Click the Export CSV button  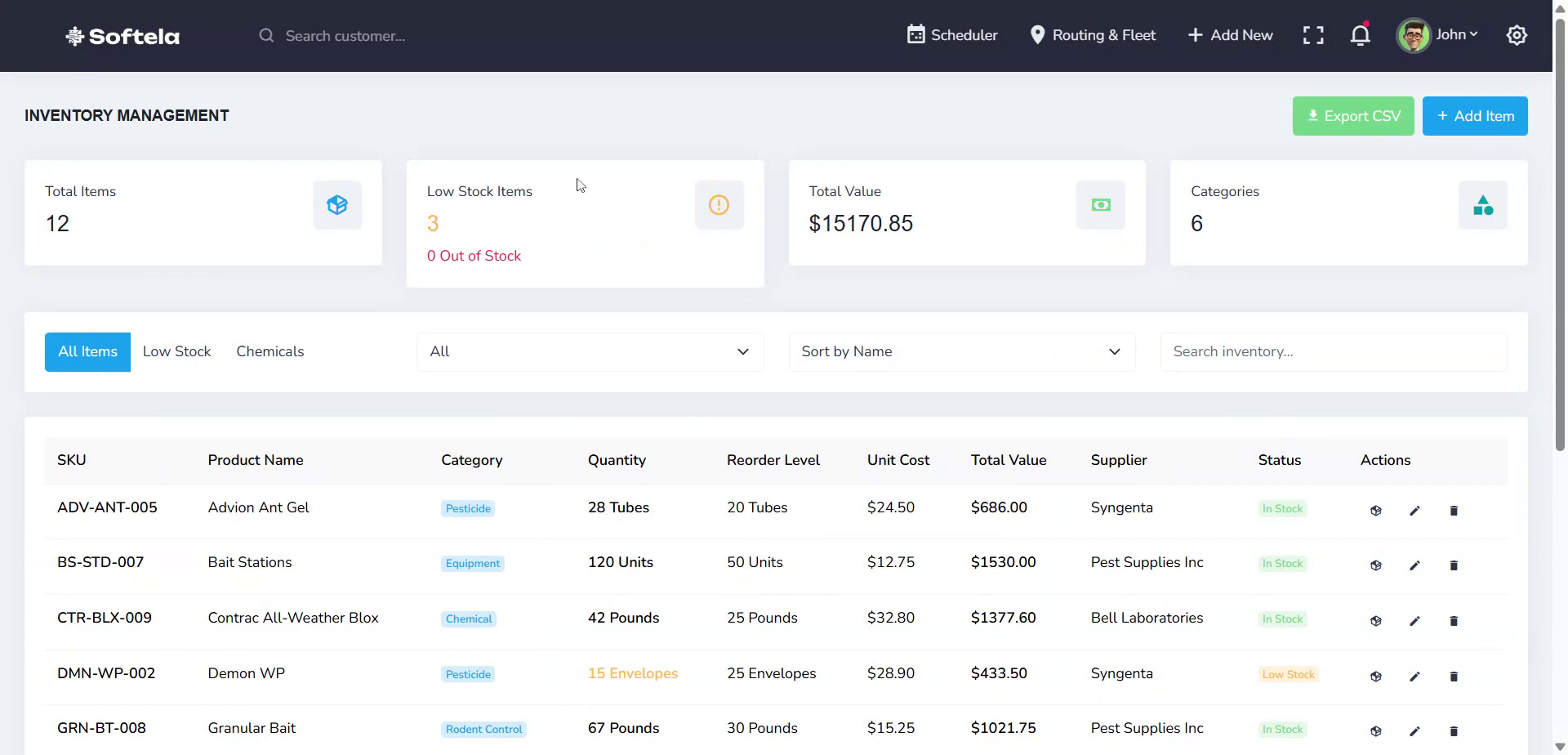1353,115
